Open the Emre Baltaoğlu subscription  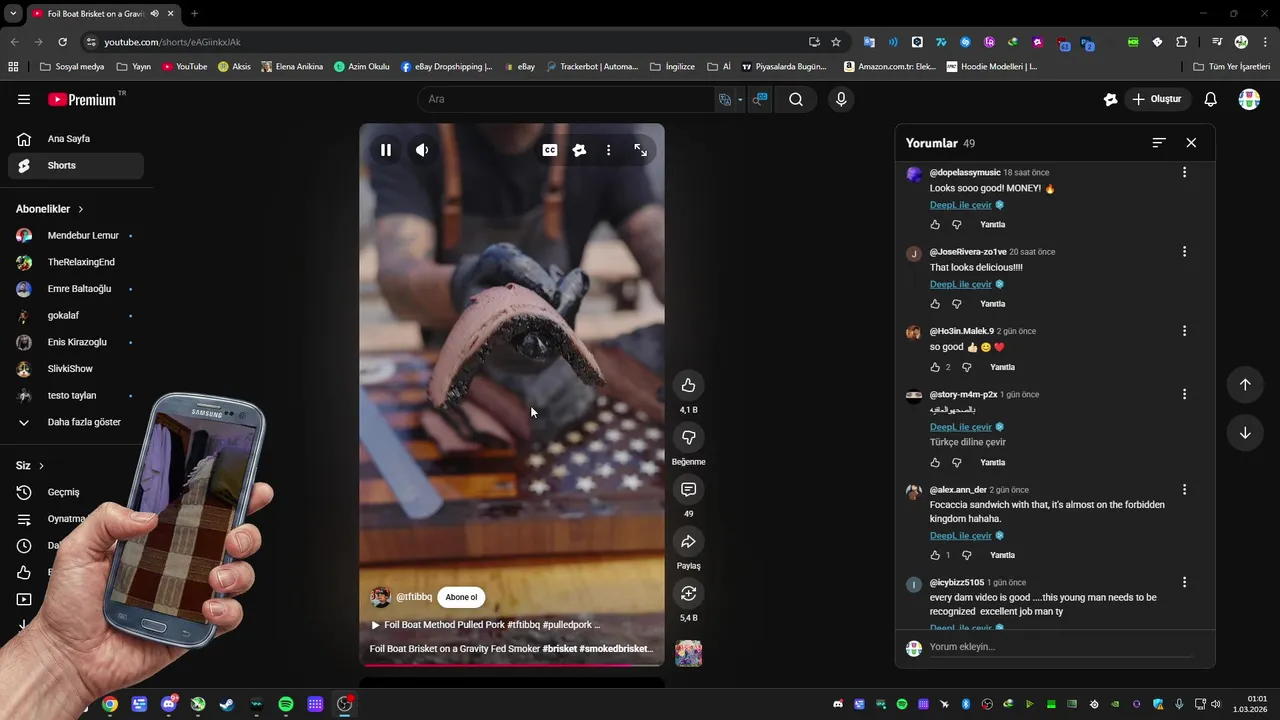pos(76,289)
